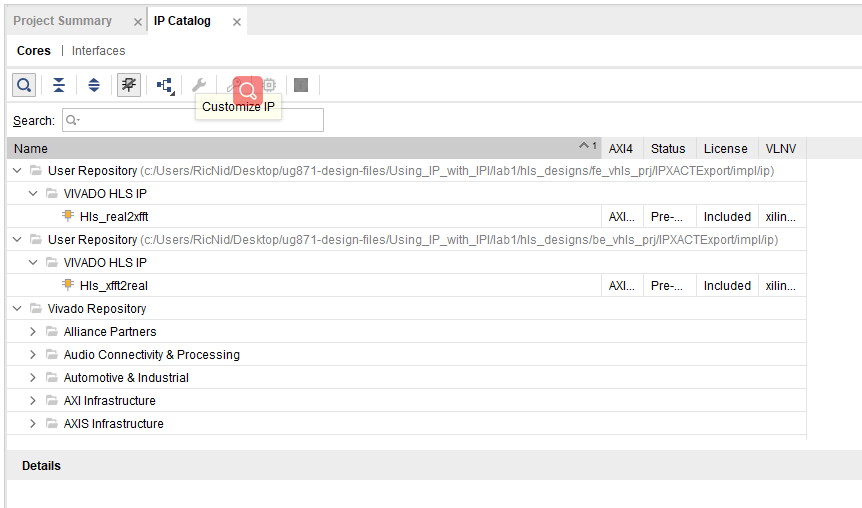Click the Collapse All toolbar icon
Image resolution: width=862 pixels, height=508 pixels.
tap(59, 85)
